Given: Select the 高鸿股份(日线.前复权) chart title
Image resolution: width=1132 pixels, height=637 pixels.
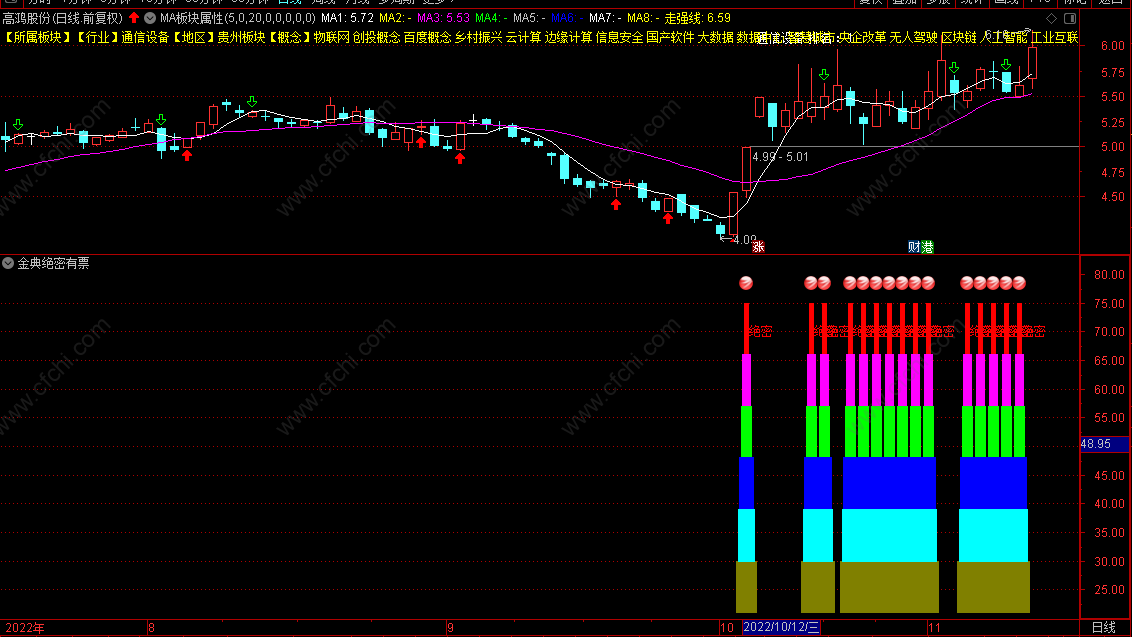Looking at the screenshot, I should point(63,17).
